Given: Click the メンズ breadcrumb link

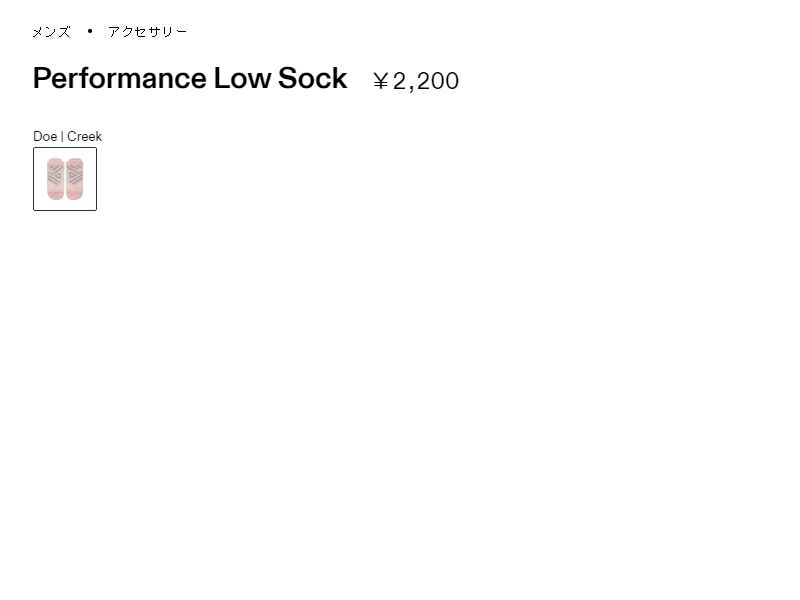Looking at the screenshot, I should (x=51, y=32).
